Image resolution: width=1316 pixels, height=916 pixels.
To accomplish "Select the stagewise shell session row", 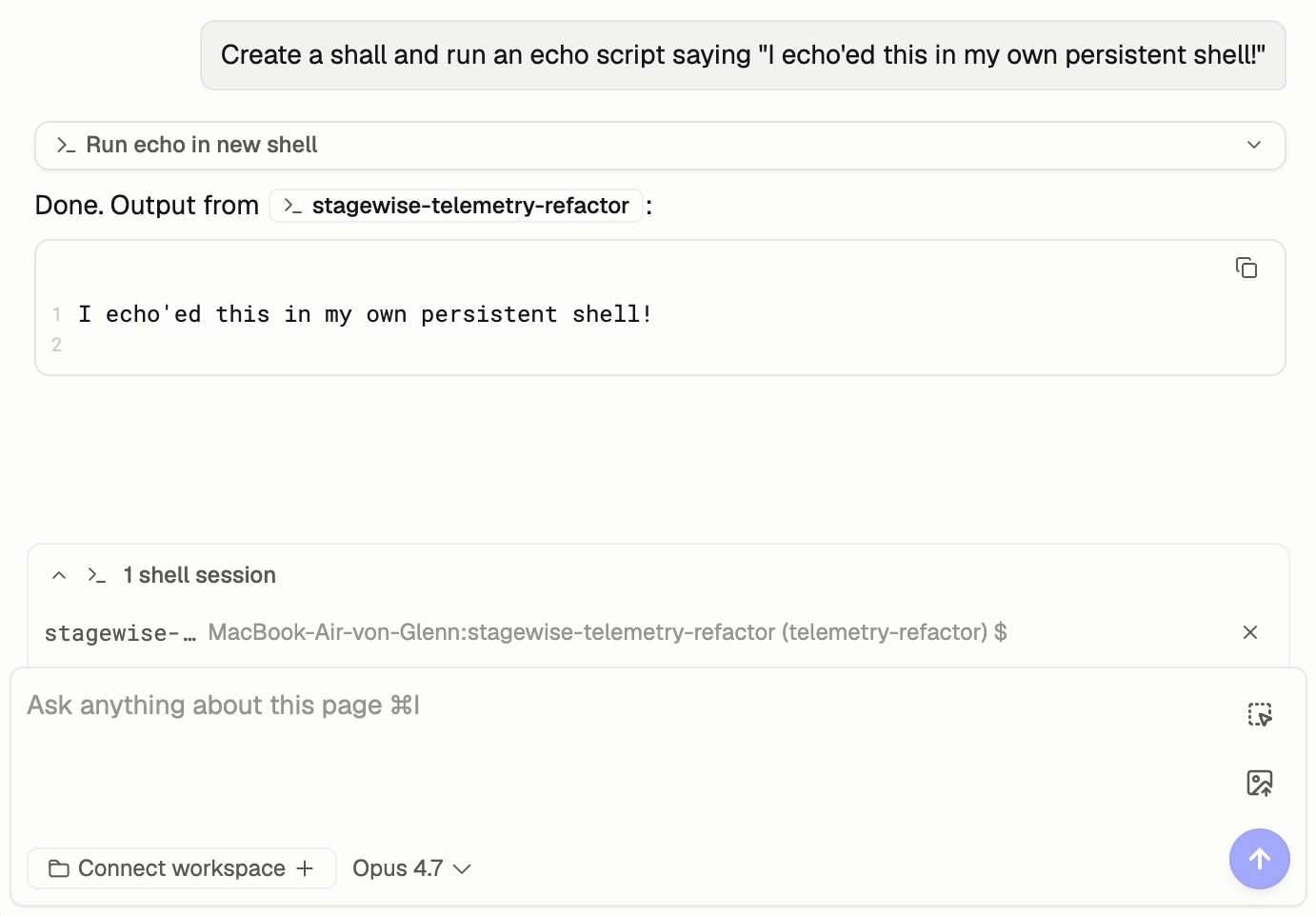I will [607, 632].
